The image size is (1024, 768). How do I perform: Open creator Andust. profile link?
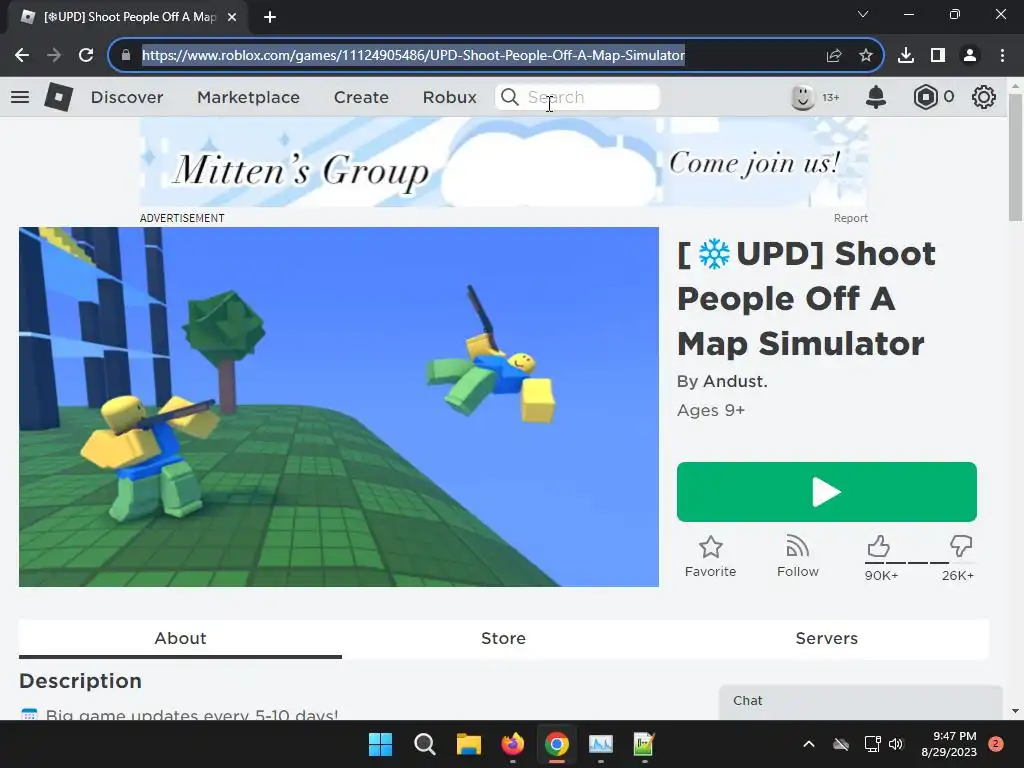point(735,381)
